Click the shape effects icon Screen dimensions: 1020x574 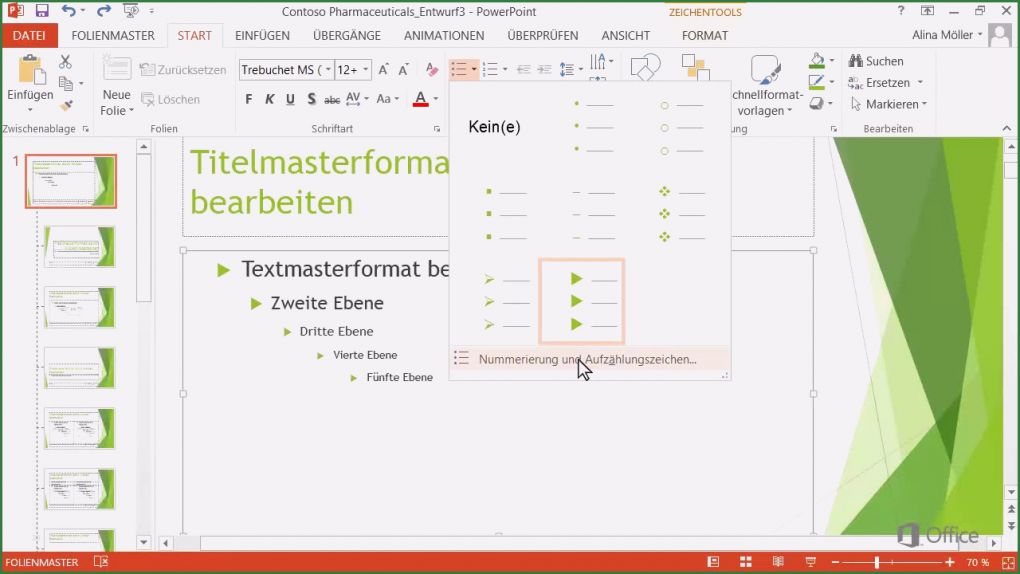pyautogui.click(x=816, y=103)
